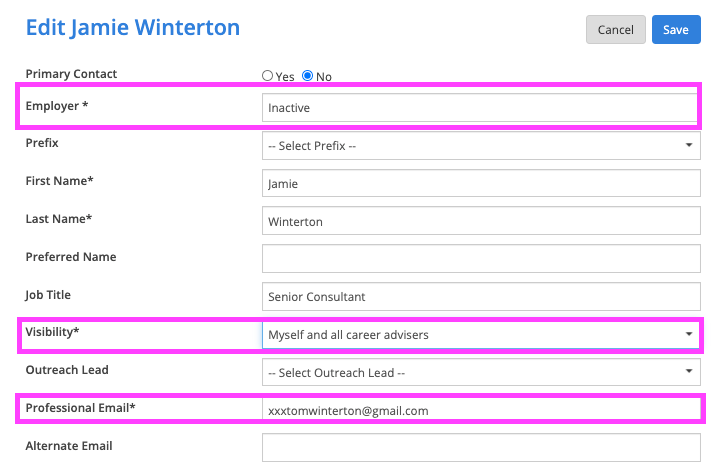Image resolution: width=727 pixels, height=475 pixels.
Task: Click the Employer field containing Inactive
Action: pos(480,108)
